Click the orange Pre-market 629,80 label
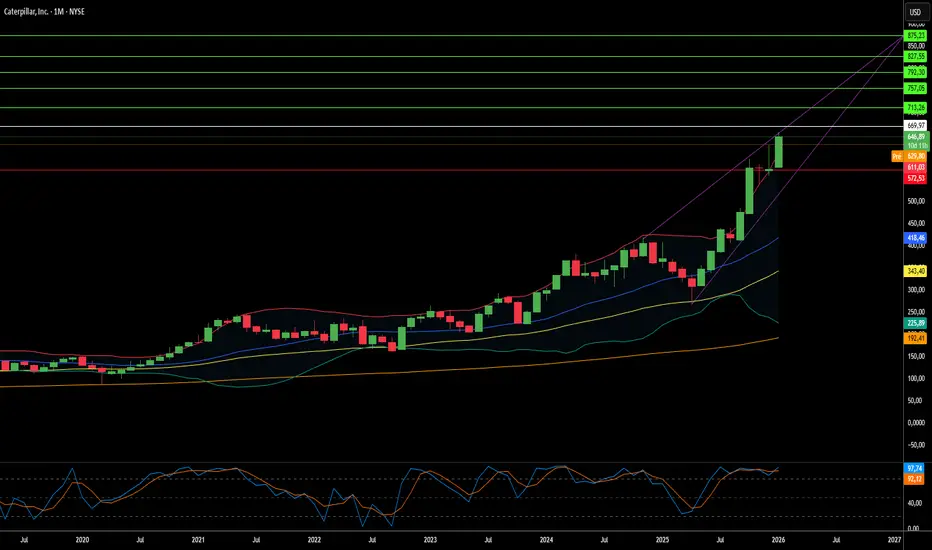Viewport: 932px width, 550px height. 910,156
